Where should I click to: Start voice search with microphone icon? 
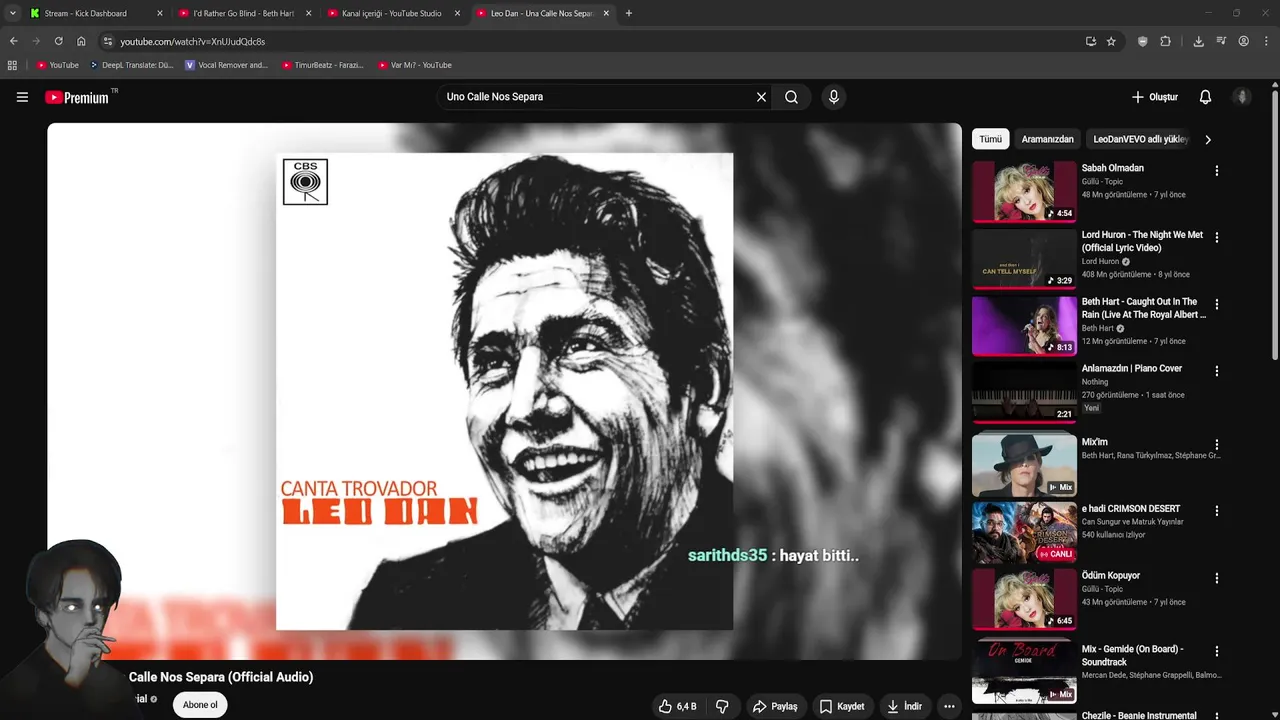833,97
